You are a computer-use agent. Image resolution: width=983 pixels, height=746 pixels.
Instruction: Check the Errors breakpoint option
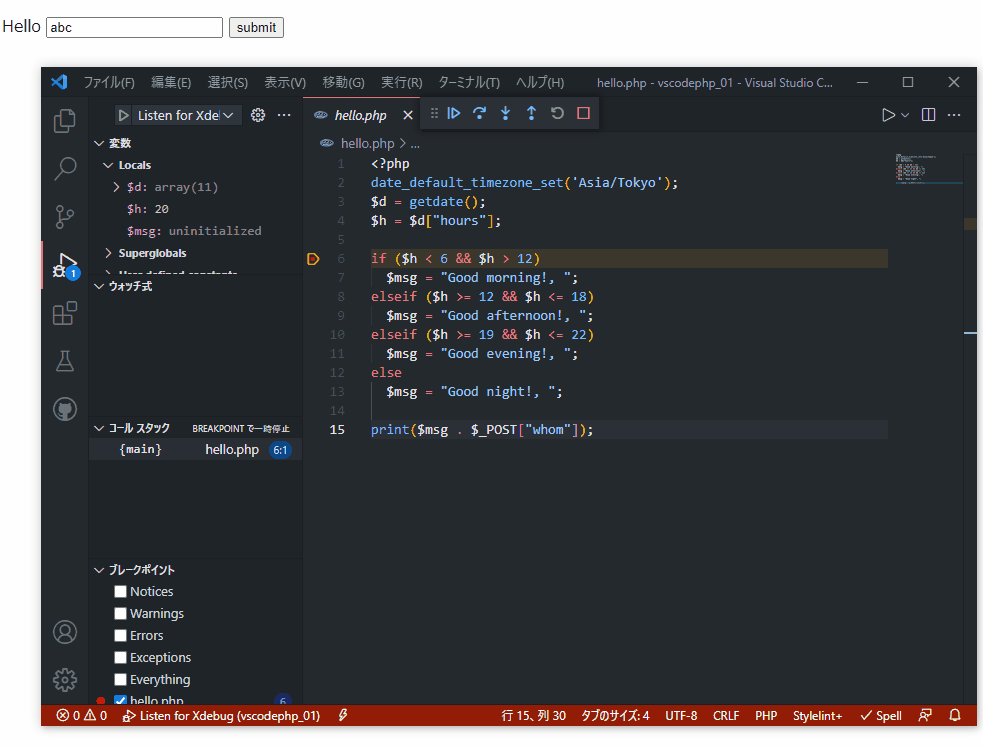click(121, 635)
